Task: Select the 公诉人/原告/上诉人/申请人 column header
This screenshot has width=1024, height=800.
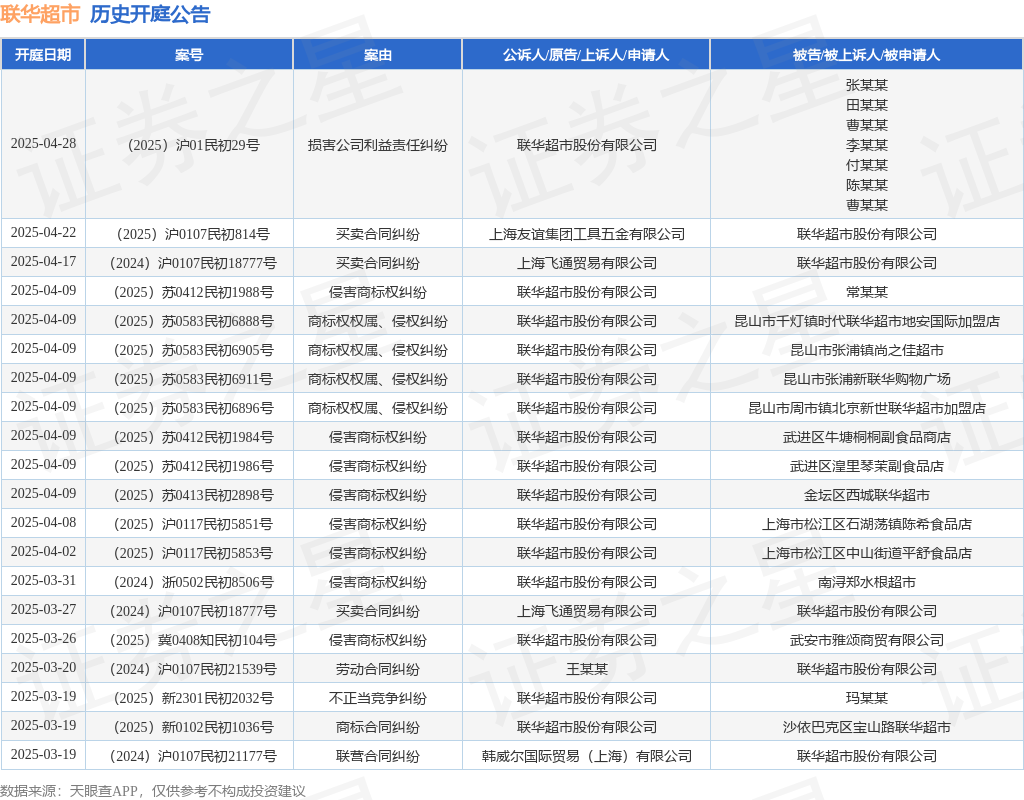Action: [586, 55]
